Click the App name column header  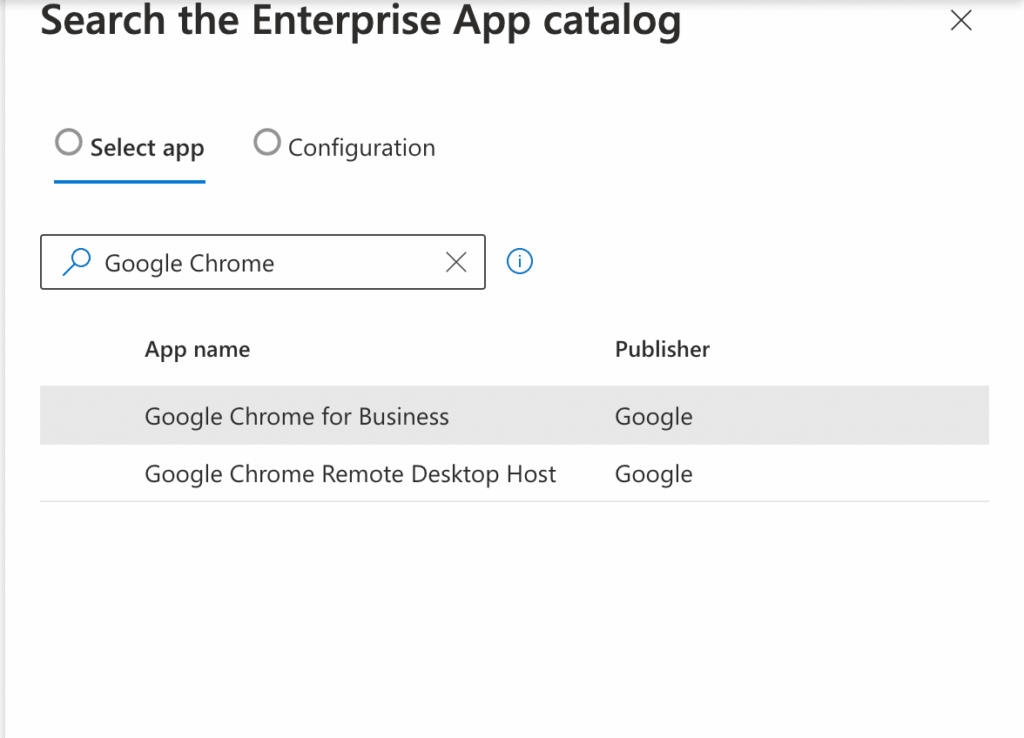pos(197,349)
